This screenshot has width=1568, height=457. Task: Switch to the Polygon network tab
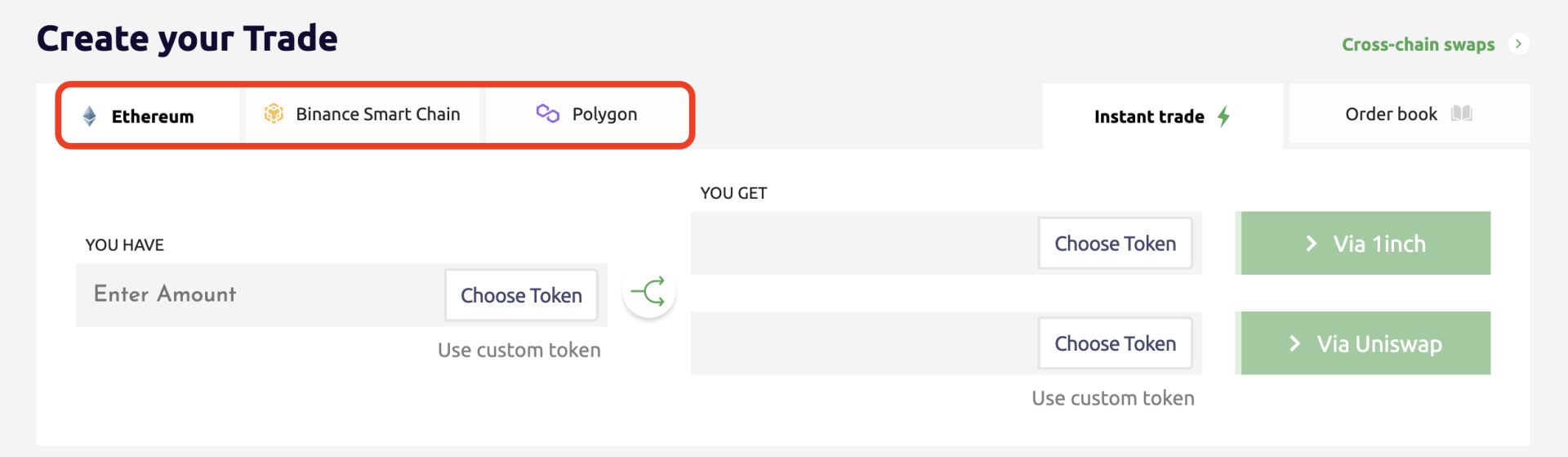click(x=587, y=114)
